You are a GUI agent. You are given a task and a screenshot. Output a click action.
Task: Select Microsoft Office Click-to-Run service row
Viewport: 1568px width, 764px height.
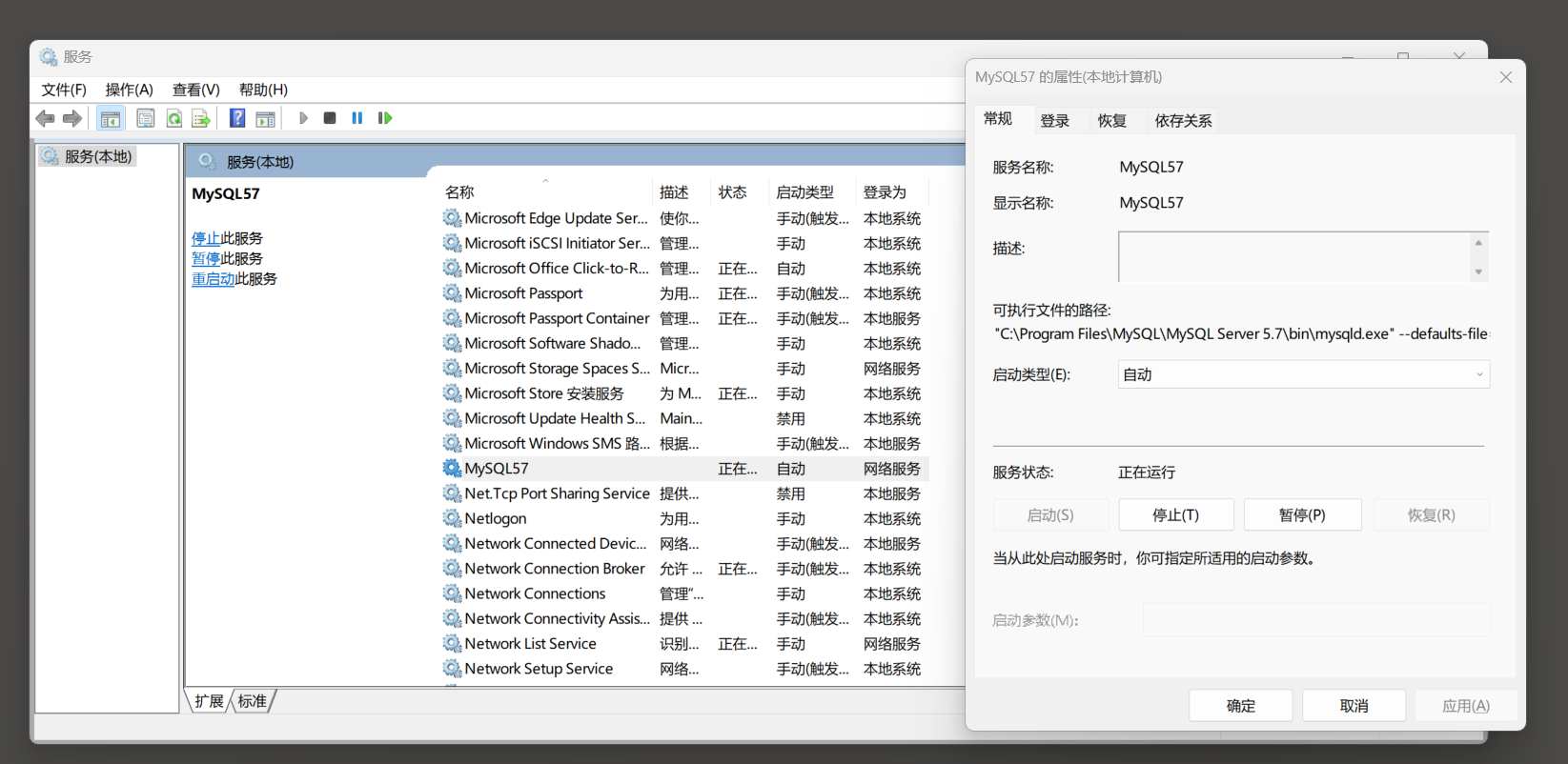(684, 269)
